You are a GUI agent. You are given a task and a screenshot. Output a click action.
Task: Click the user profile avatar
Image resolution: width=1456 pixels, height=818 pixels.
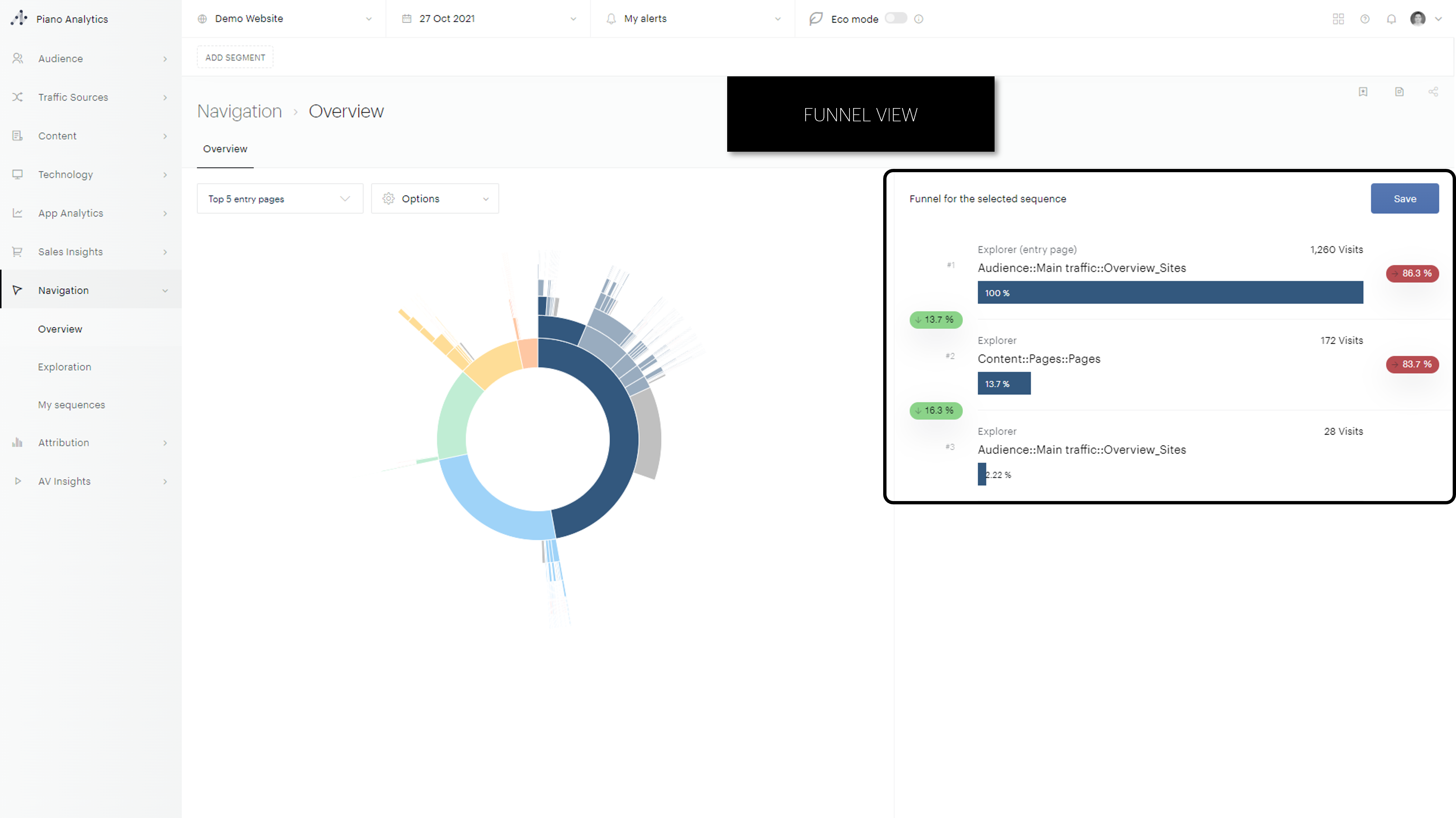click(x=1417, y=19)
